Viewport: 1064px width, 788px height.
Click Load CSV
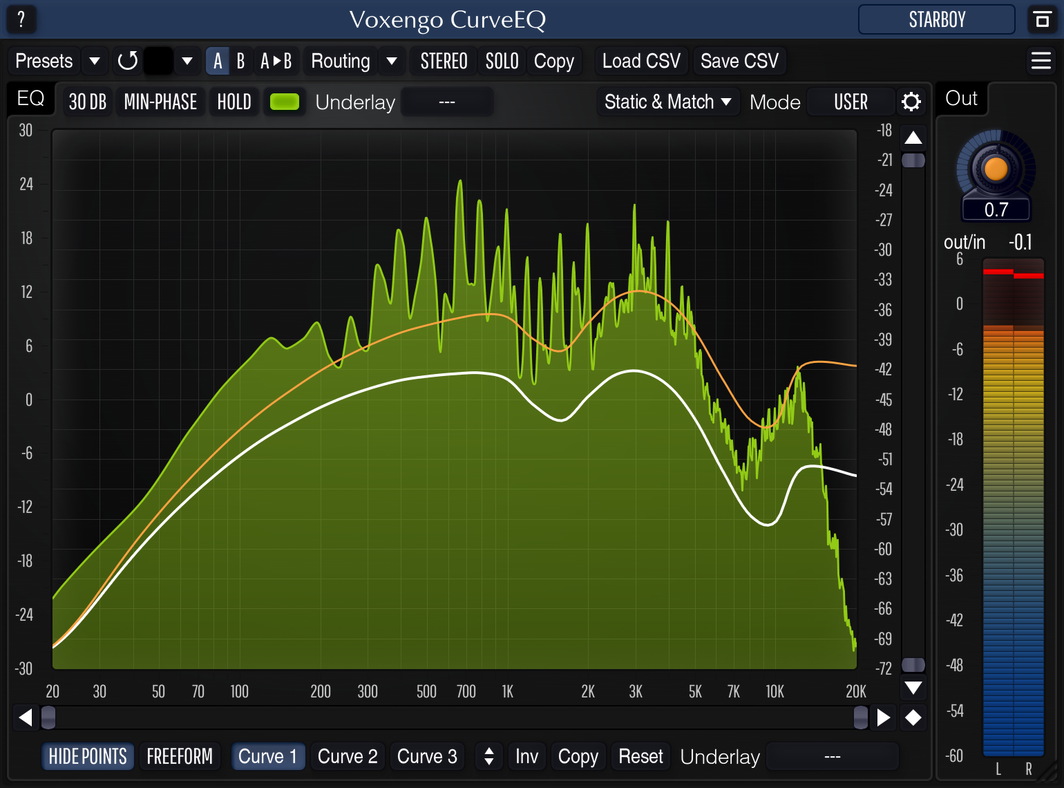click(x=641, y=61)
